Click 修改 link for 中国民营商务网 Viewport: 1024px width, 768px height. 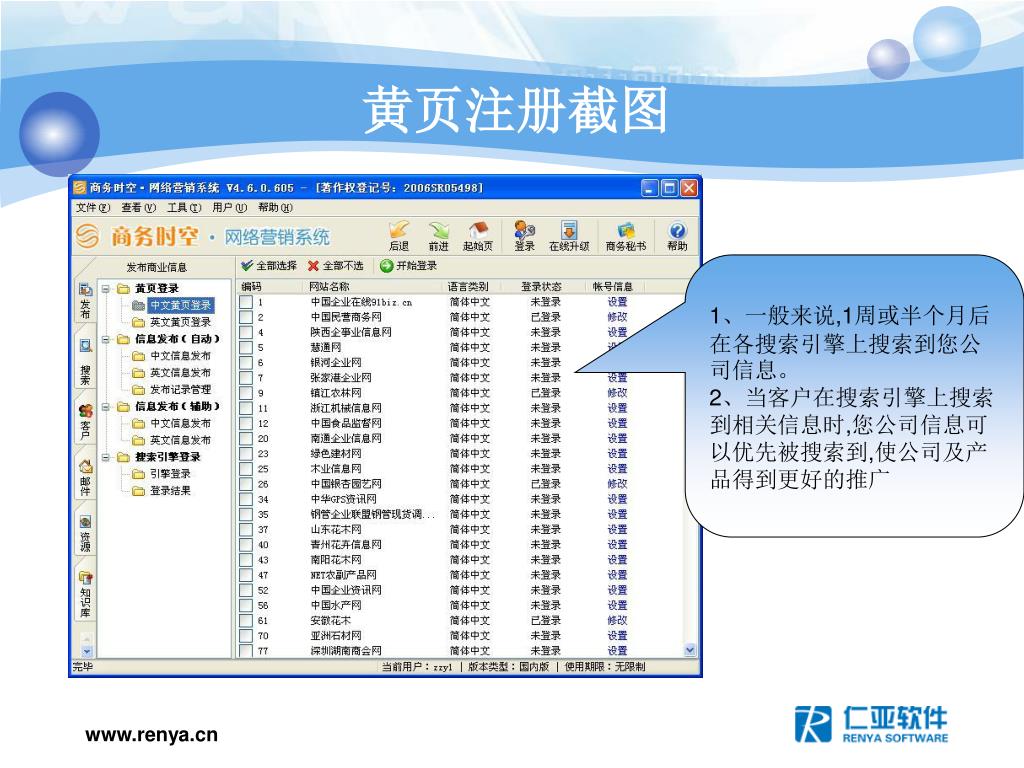(617, 317)
